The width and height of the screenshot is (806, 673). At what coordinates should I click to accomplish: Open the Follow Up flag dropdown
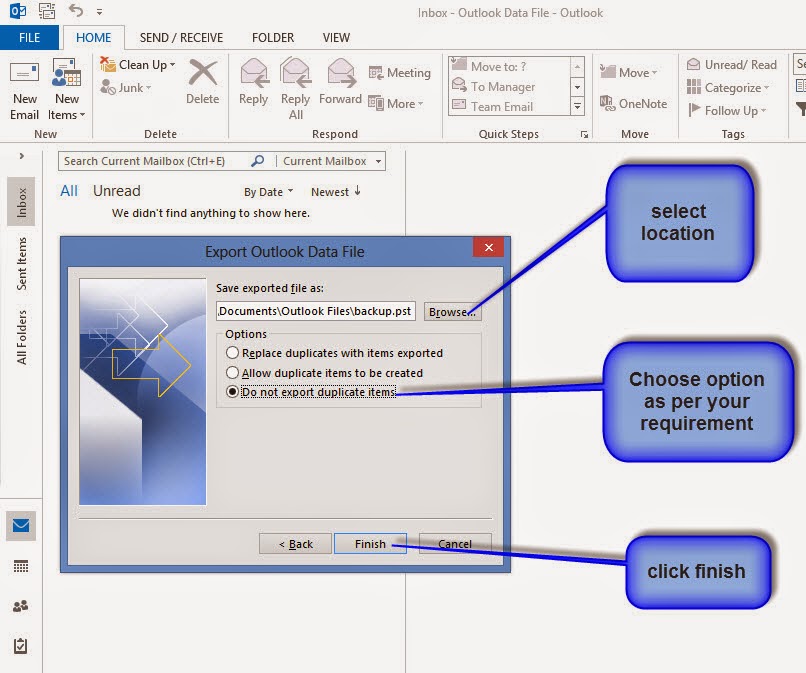tap(727, 111)
